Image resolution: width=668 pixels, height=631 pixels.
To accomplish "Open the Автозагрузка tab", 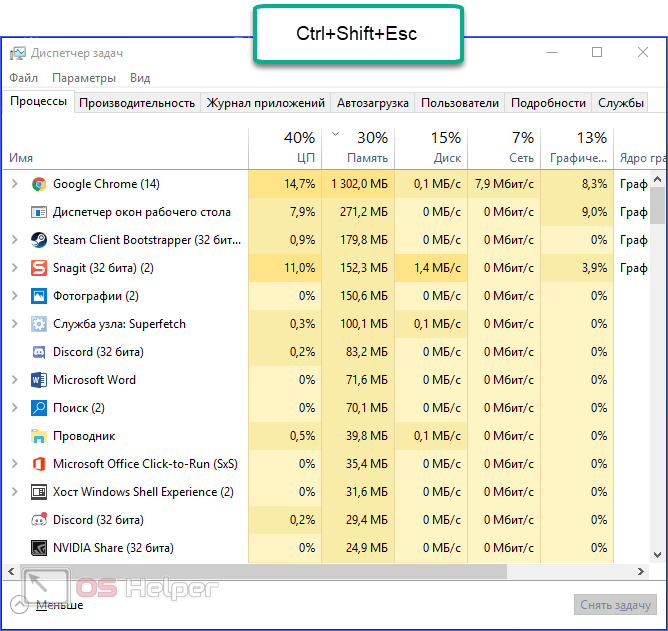I will [x=372, y=103].
